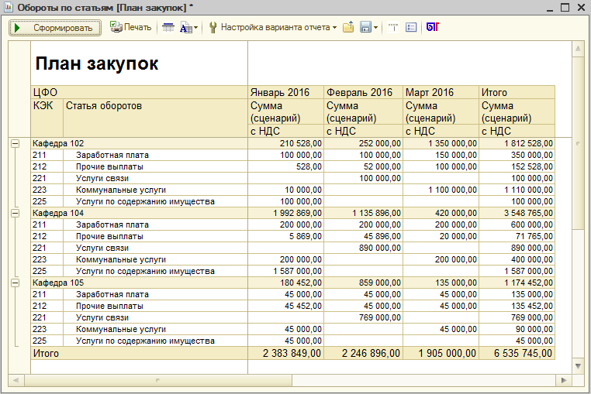Select the 90 000,00 total cell
This screenshot has width=591, height=394.
click(x=517, y=330)
